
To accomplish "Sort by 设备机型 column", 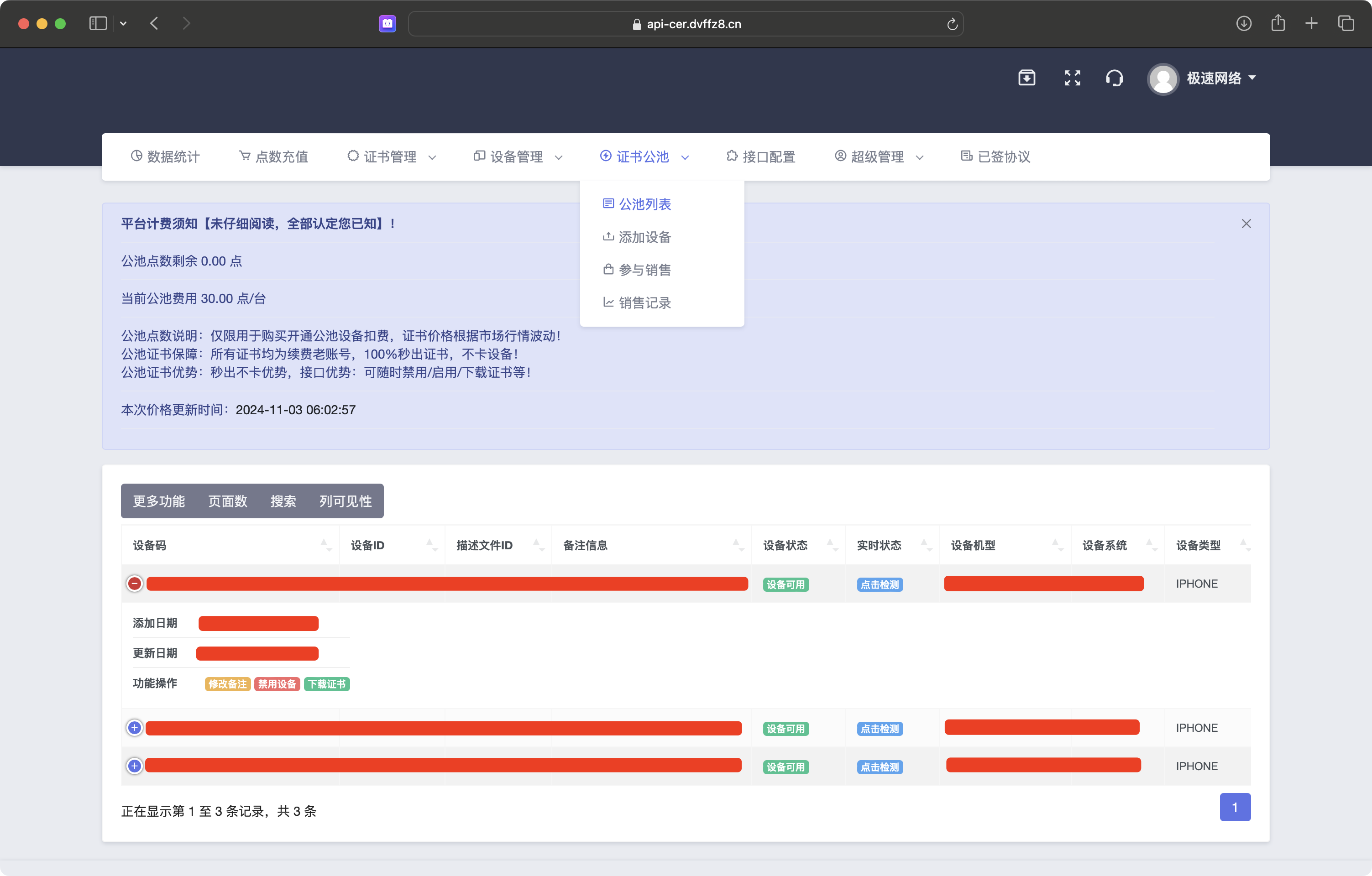I will (x=1005, y=546).
